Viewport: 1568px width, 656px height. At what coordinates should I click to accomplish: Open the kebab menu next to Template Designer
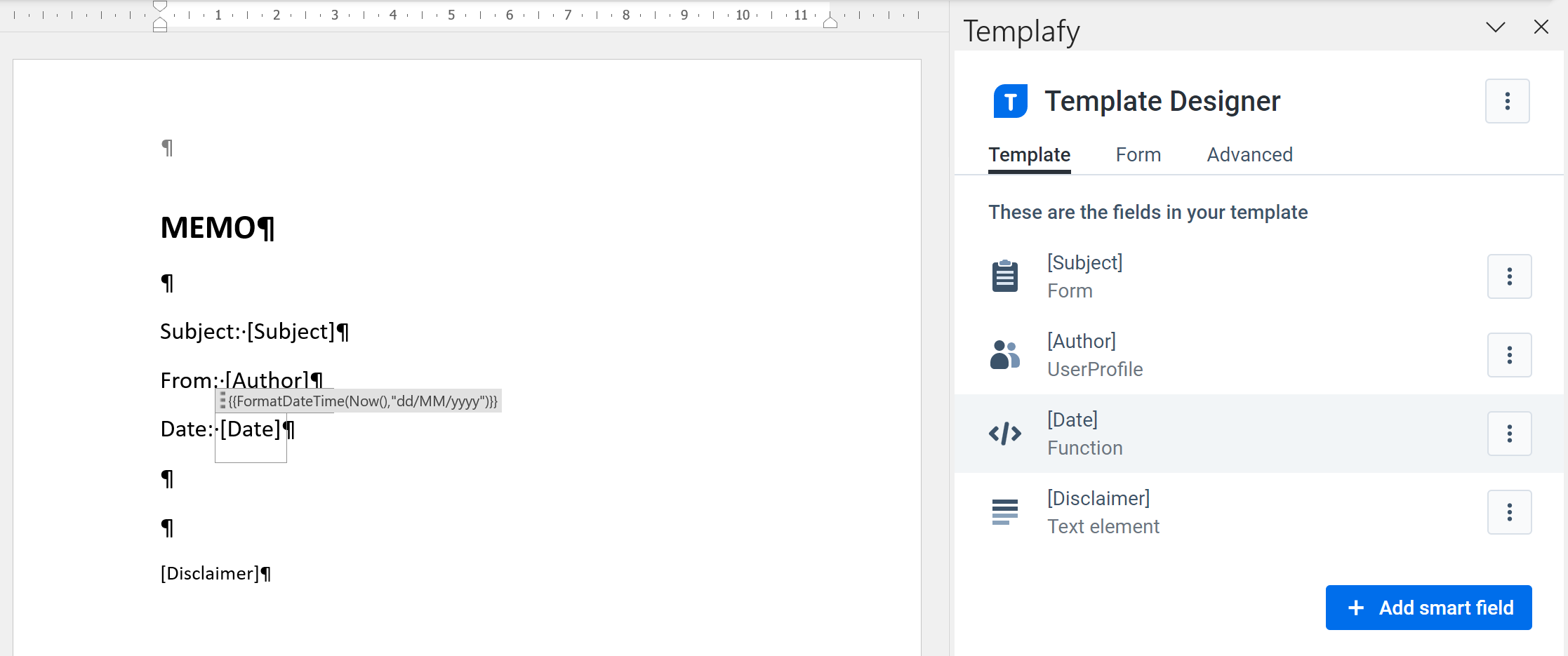pos(1507,100)
